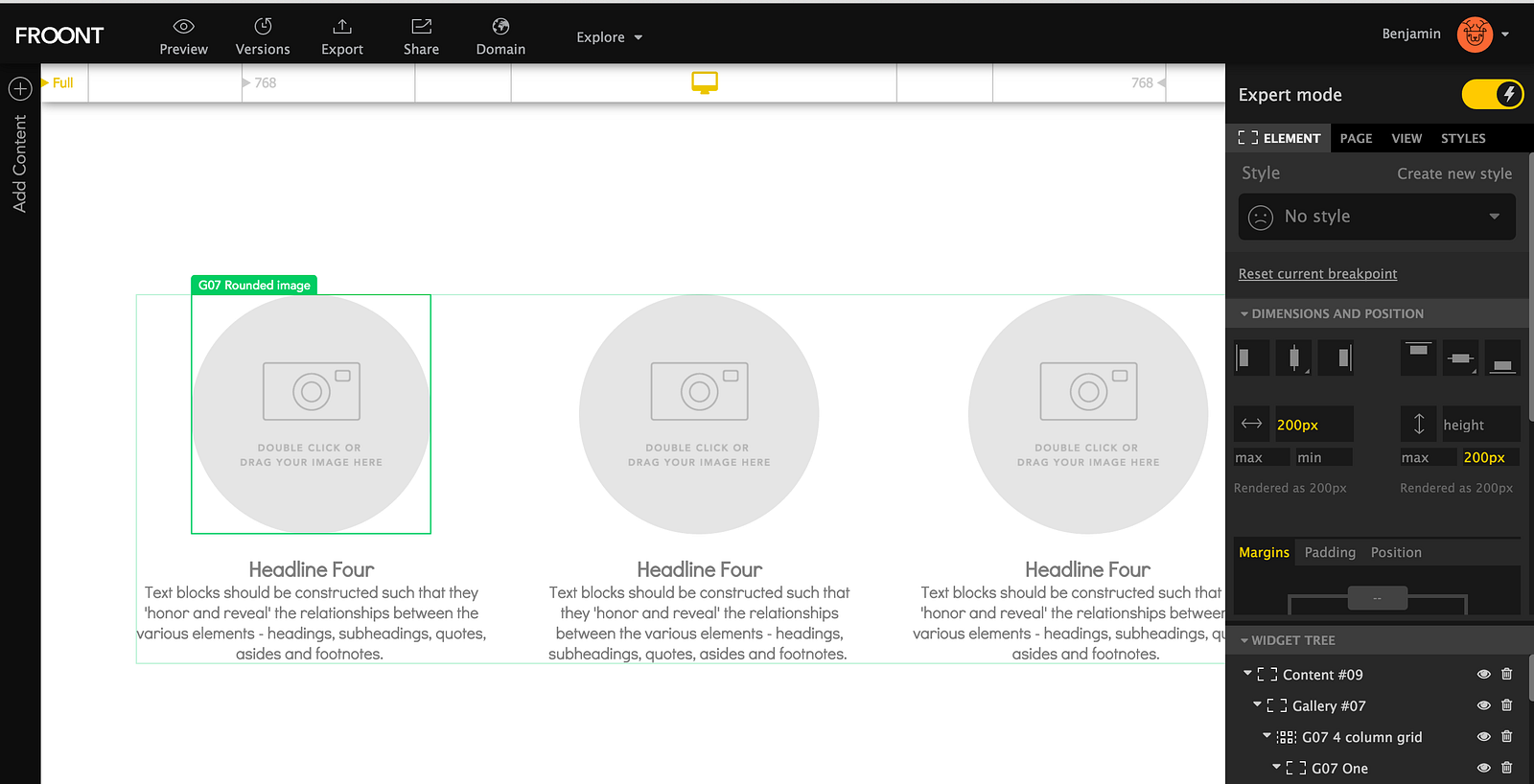This screenshot has width=1534, height=784.
Task: Open the Domain globe icon
Action: (500, 26)
